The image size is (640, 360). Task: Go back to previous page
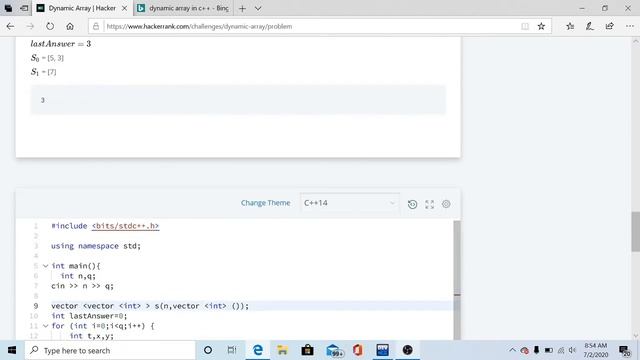[11, 26]
